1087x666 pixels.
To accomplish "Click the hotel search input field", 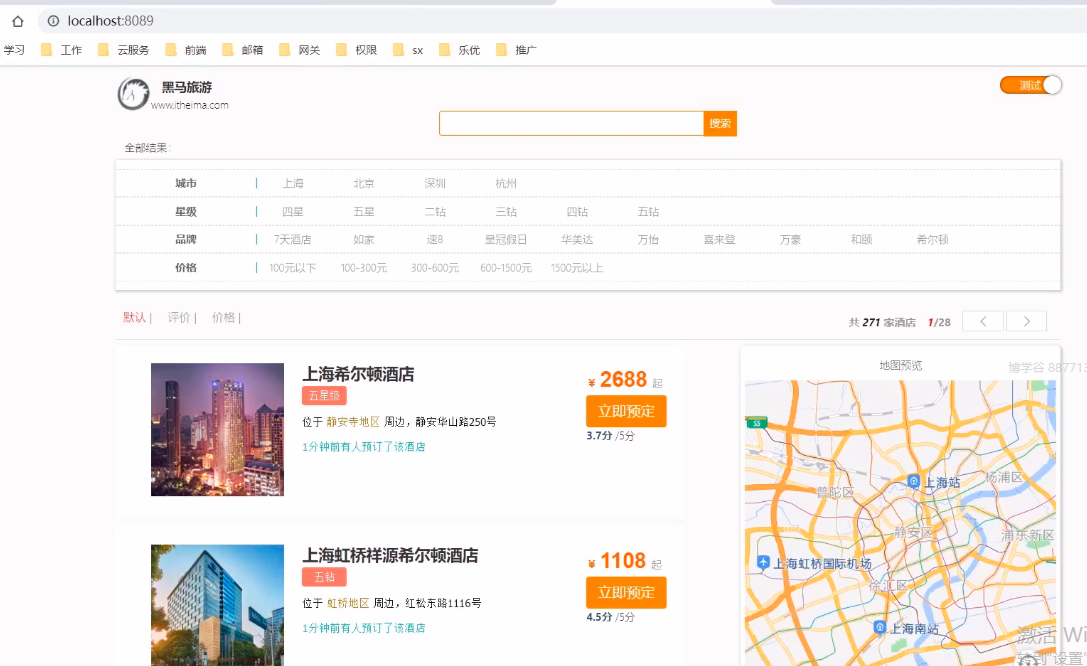I will [x=571, y=123].
